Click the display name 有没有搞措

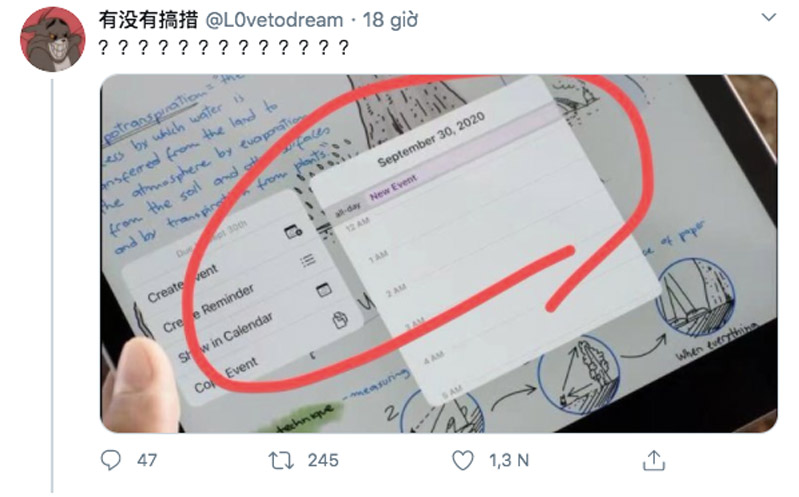(x=148, y=20)
